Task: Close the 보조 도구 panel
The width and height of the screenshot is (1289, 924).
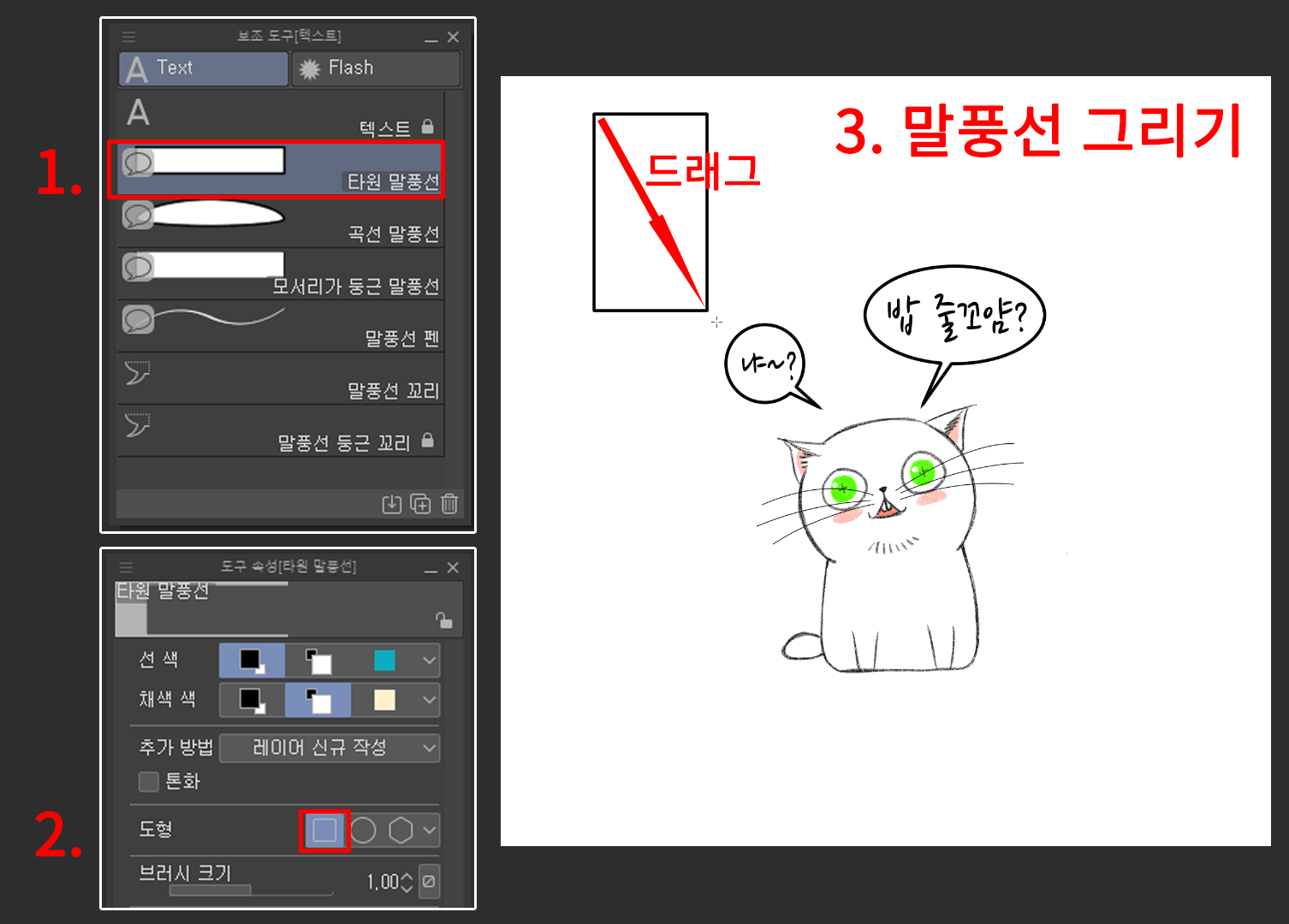Action: click(454, 37)
